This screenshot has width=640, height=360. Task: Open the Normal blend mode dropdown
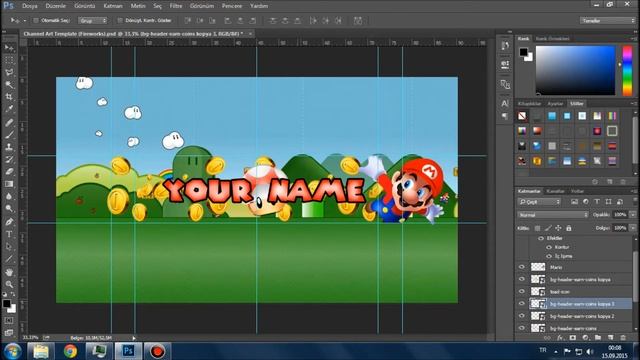click(x=553, y=215)
